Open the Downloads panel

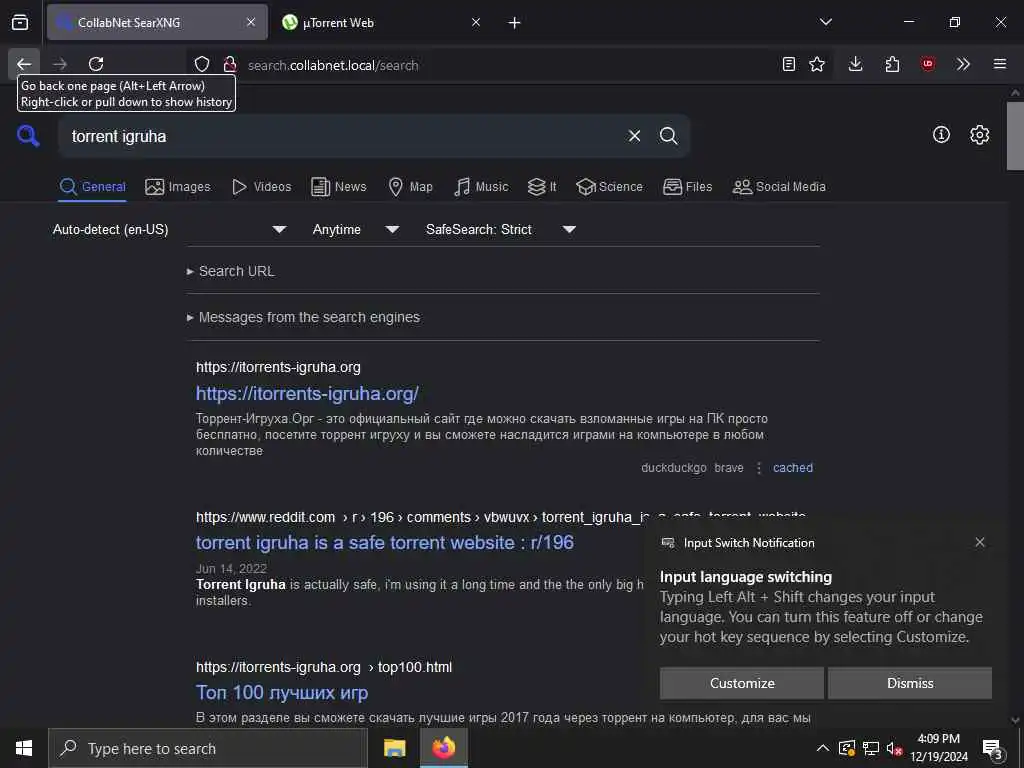pyautogui.click(x=856, y=64)
